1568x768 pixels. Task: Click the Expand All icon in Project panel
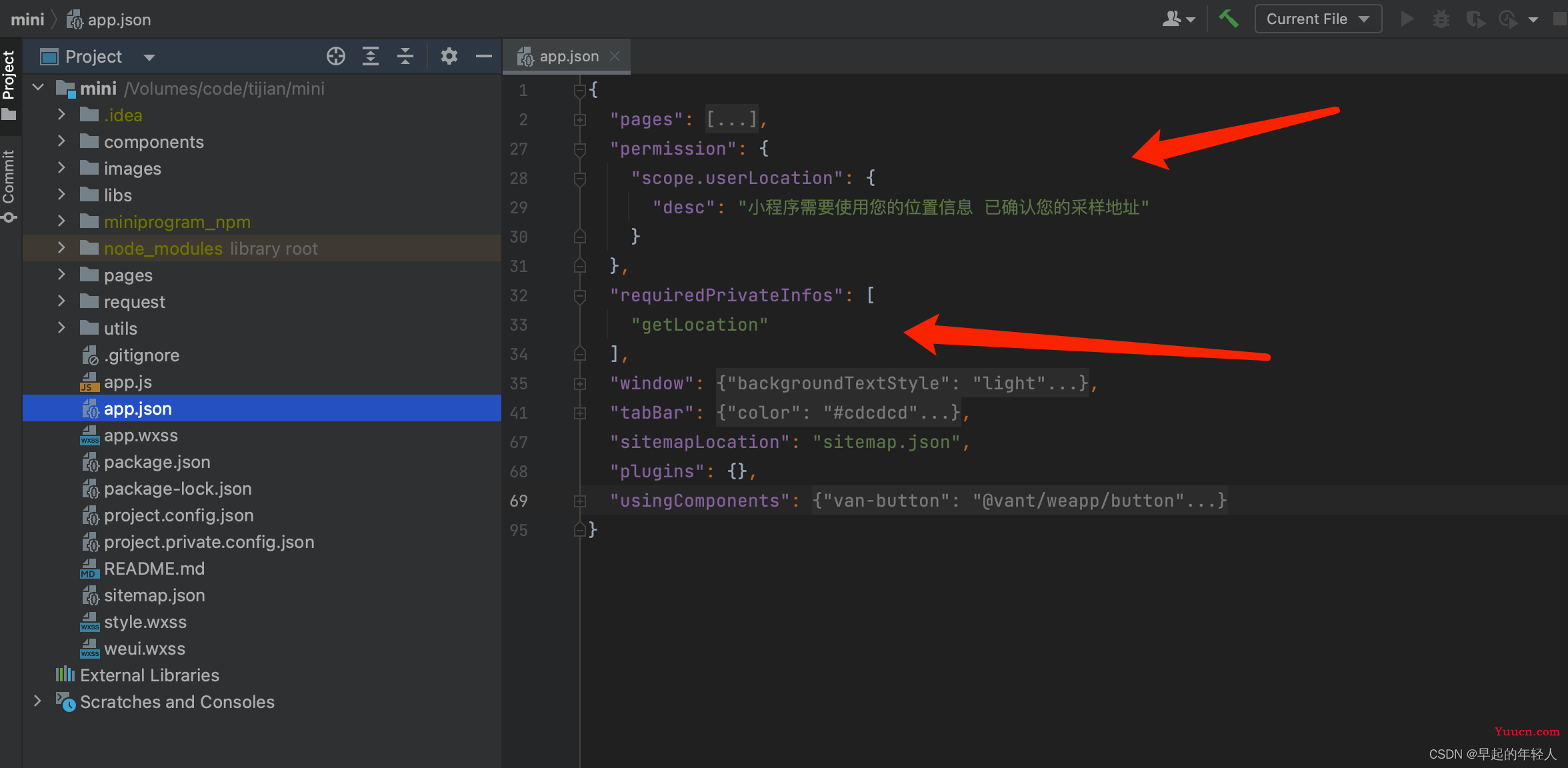[x=371, y=57]
